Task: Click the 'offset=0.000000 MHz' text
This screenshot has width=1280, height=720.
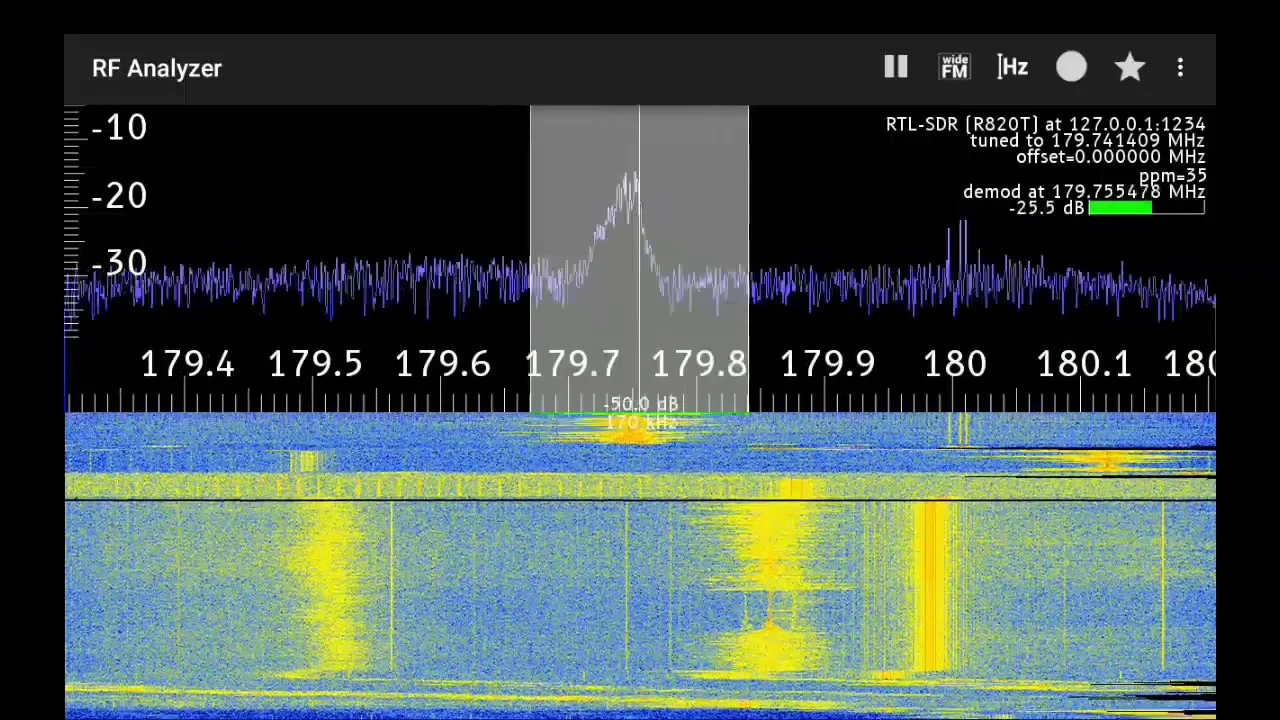Action: (1110, 157)
